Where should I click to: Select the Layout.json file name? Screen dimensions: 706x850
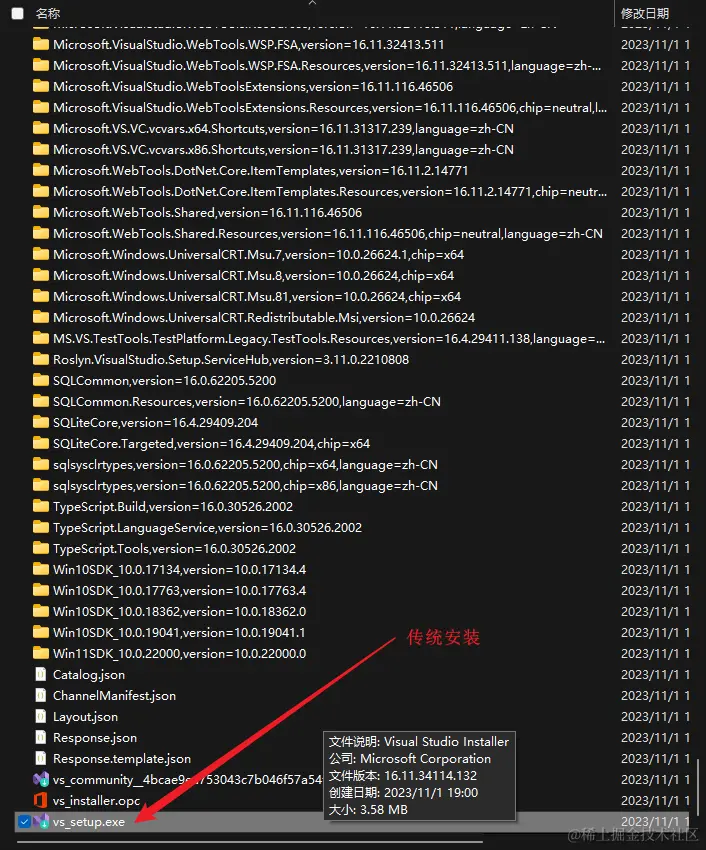pyautogui.click(x=85, y=717)
